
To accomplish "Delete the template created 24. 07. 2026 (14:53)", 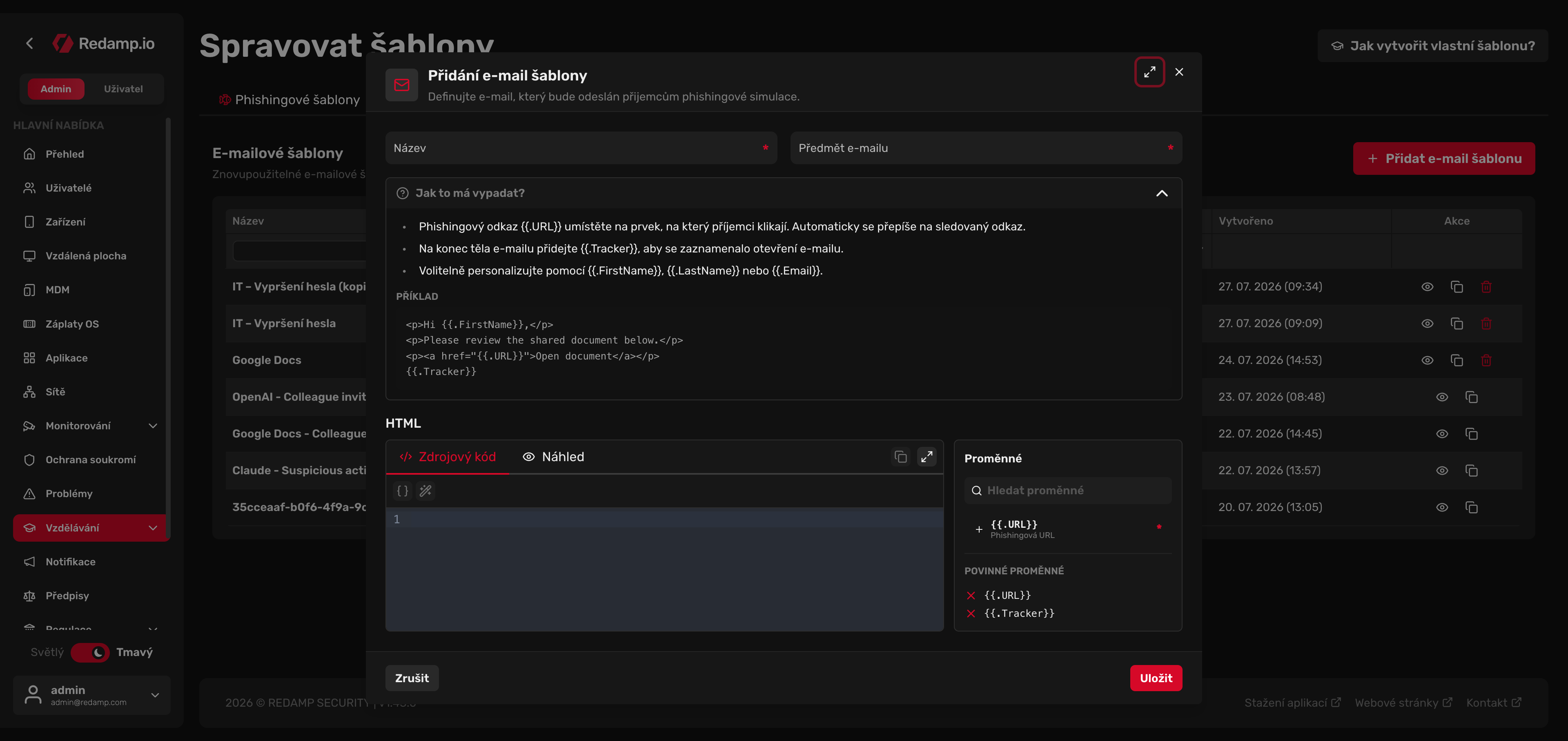I will [x=1486, y=360].
